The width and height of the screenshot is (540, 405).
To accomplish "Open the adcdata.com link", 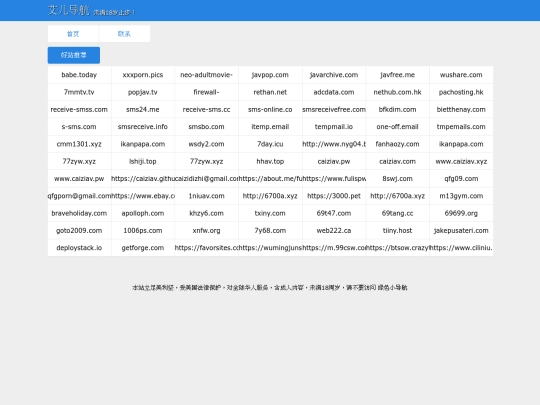I will [334, 92].
